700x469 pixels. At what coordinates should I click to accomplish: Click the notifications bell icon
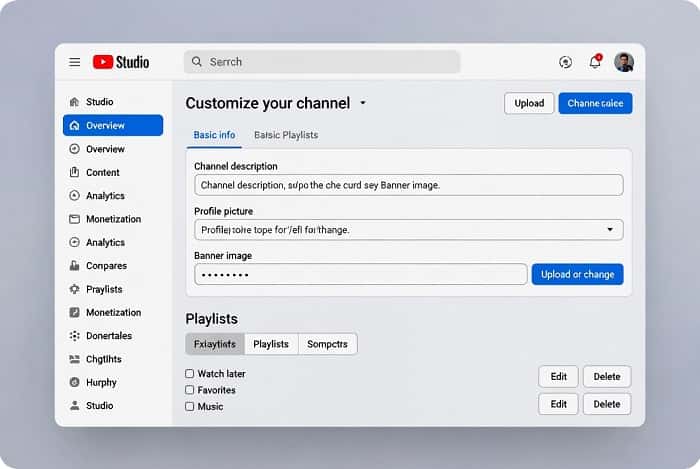pos(595,62)
